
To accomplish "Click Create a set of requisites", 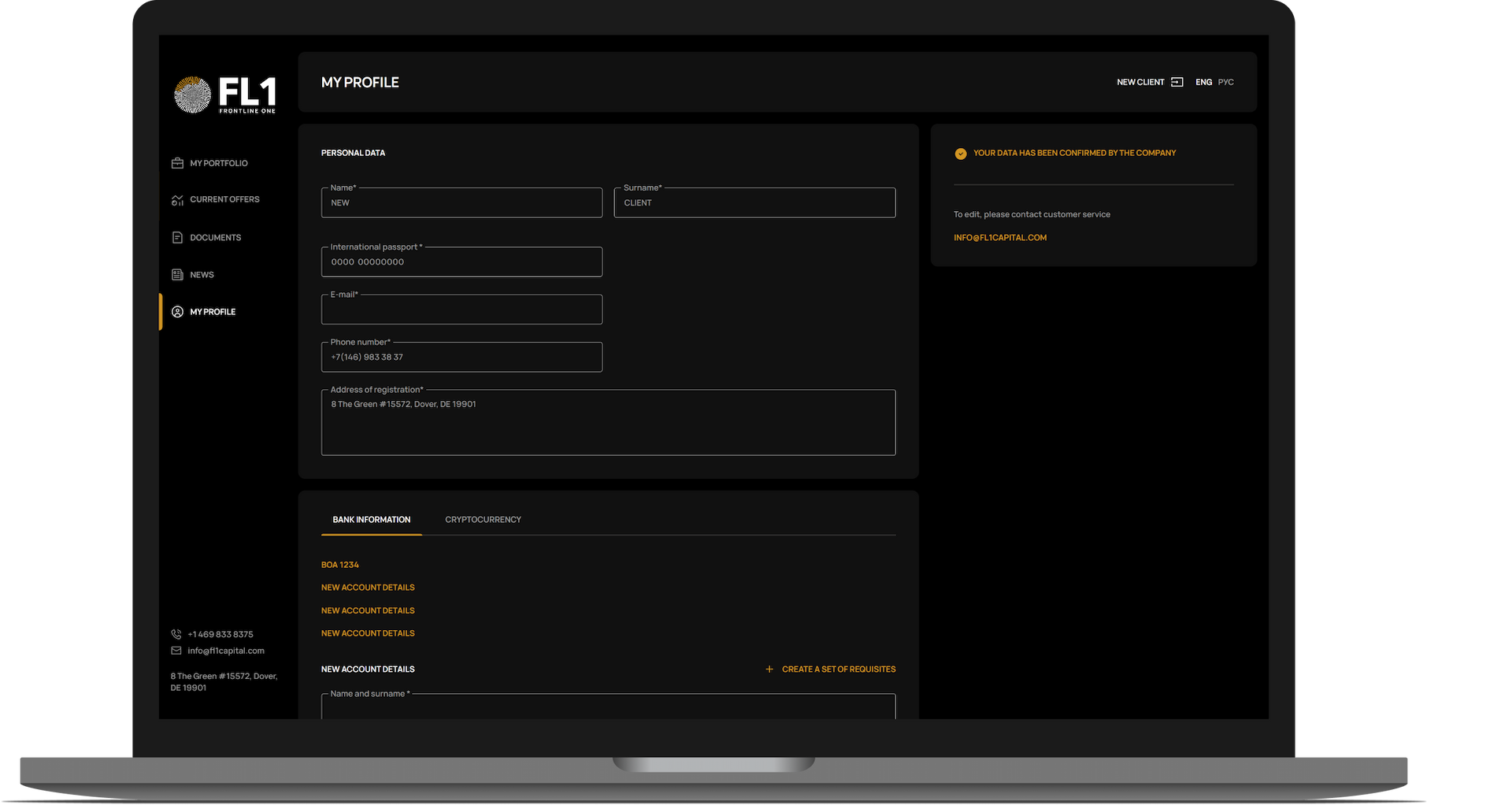I will coord(839,670).
